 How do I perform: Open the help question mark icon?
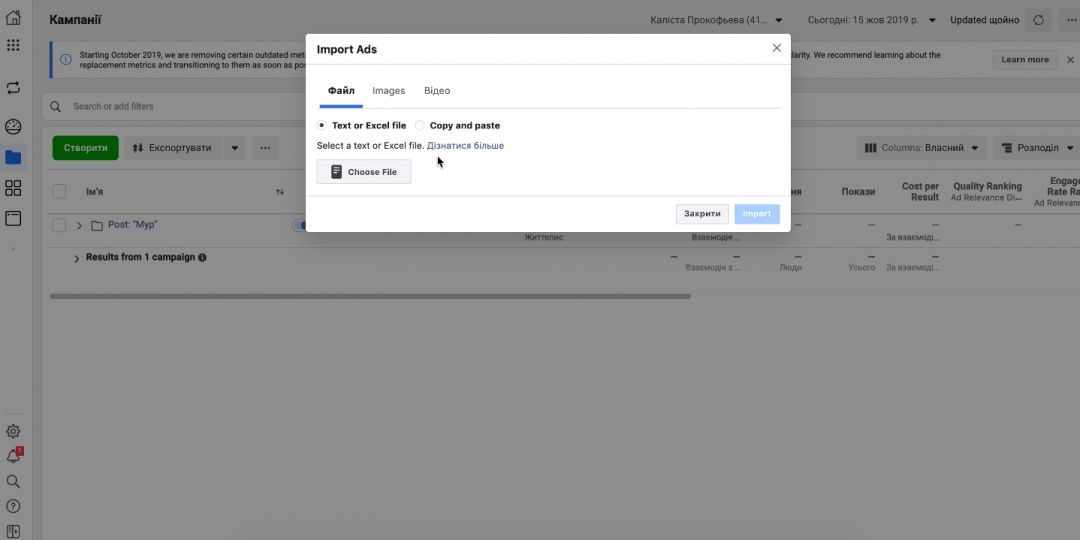click(x=13, y=506)
